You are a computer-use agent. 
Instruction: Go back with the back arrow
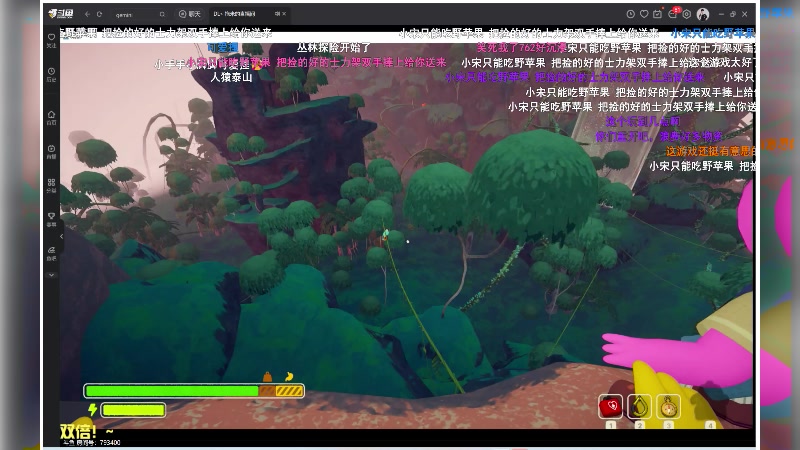click(87, 14)
